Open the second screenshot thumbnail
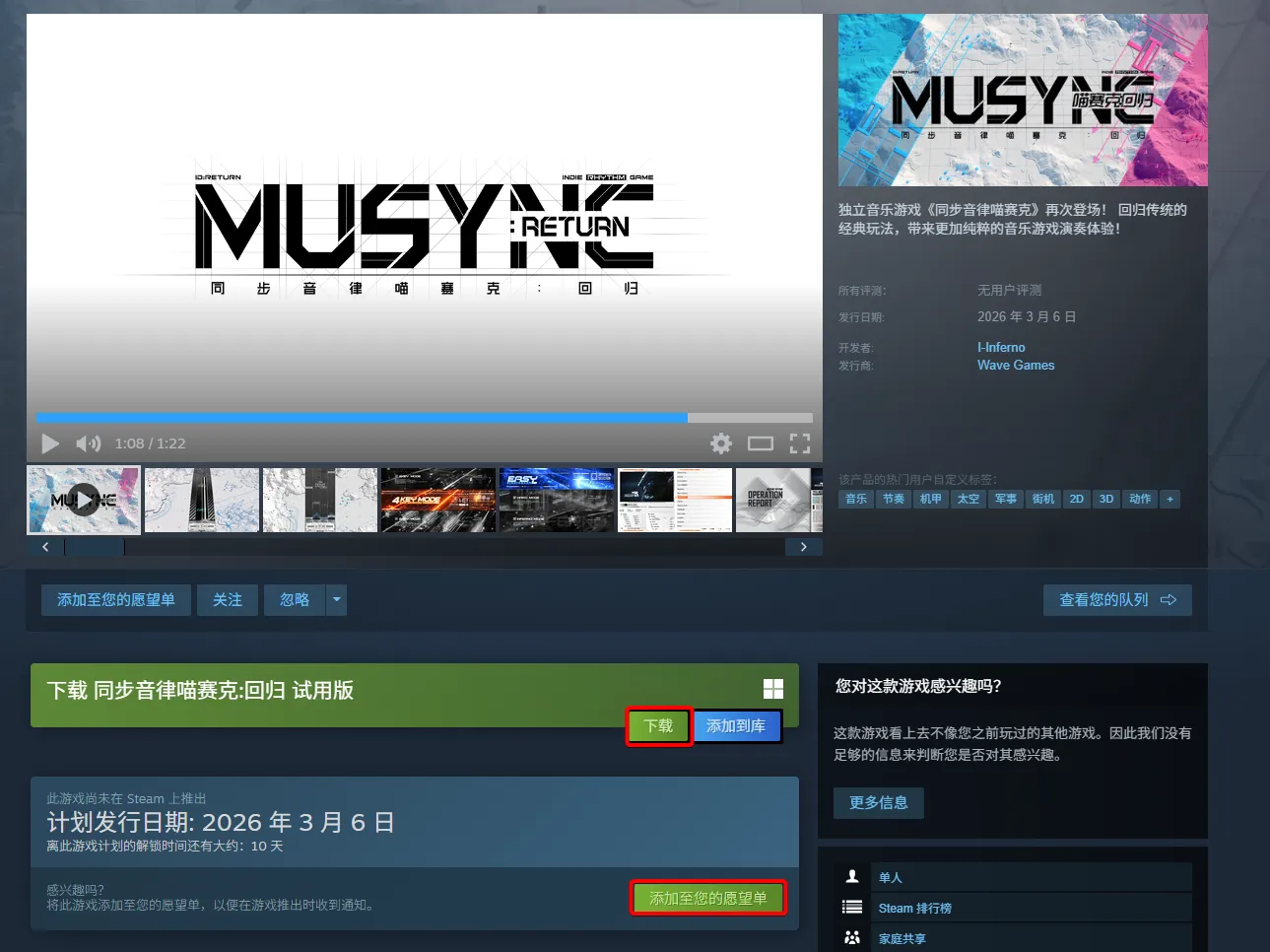The width and height of the screenshot is (1270, 952). point(202,500)
